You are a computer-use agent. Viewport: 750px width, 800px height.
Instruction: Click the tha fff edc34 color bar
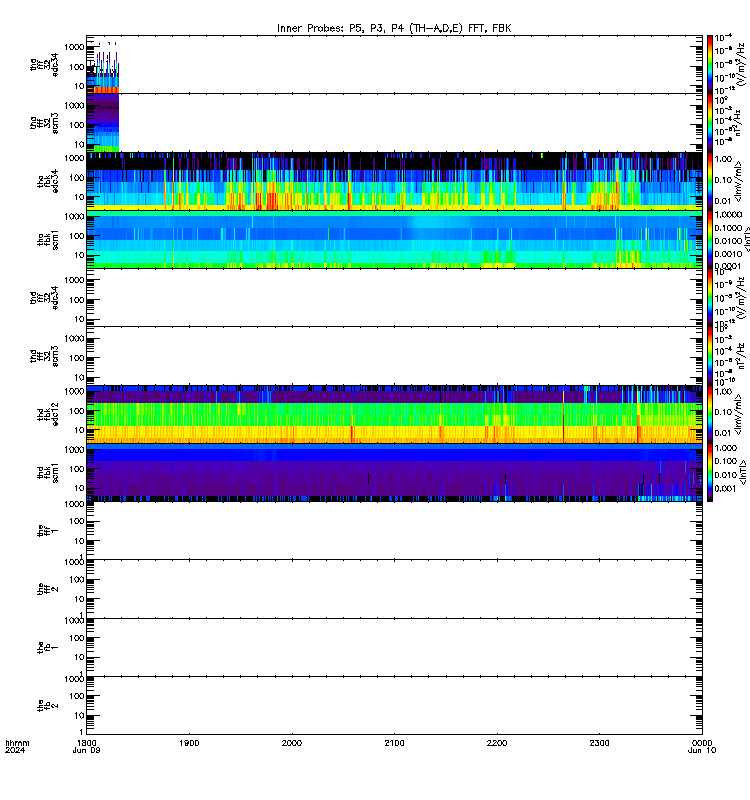709,64
